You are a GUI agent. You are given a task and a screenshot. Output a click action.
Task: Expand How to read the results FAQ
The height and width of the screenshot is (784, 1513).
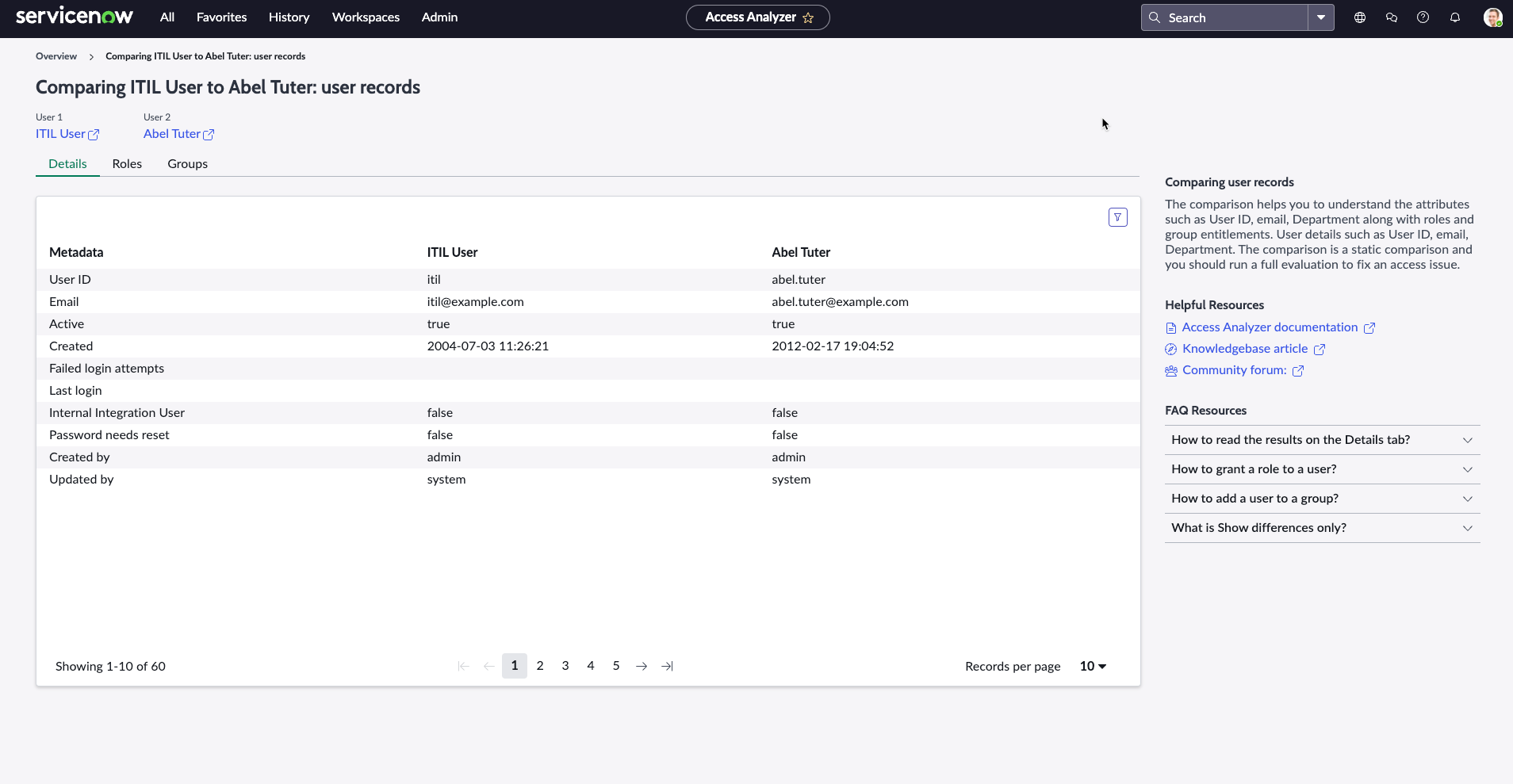point(1322,440)
